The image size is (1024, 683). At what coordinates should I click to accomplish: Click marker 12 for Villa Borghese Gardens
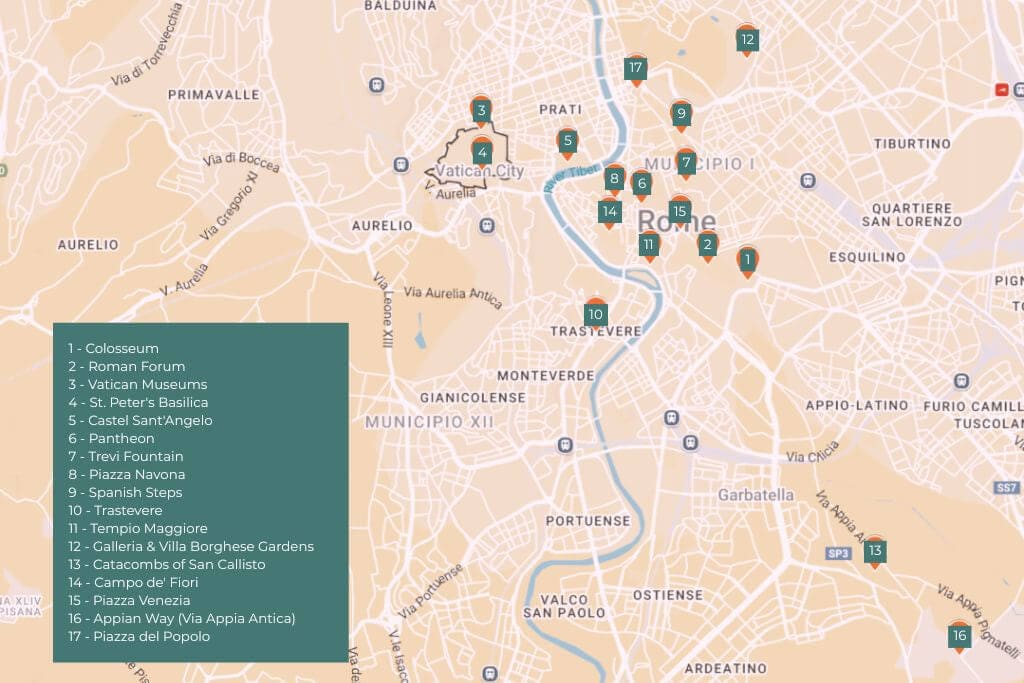[747, 40]
